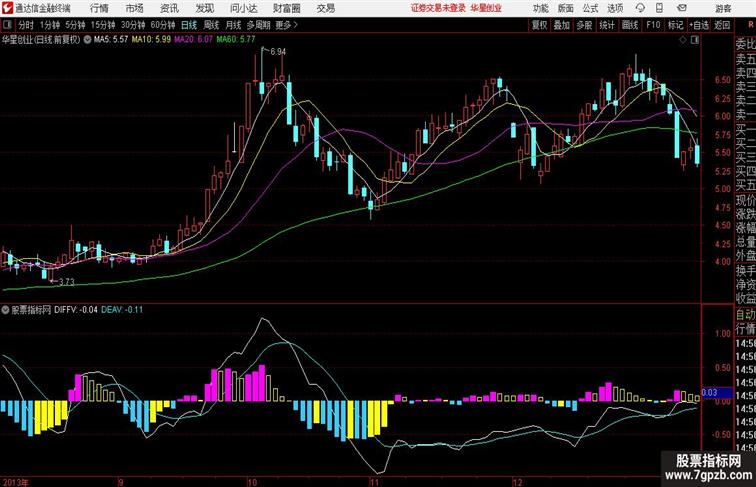Click month 12 marker on time axis
Image resolution: width=756 pixels, height=487 pixels.
tap(517, 483)
